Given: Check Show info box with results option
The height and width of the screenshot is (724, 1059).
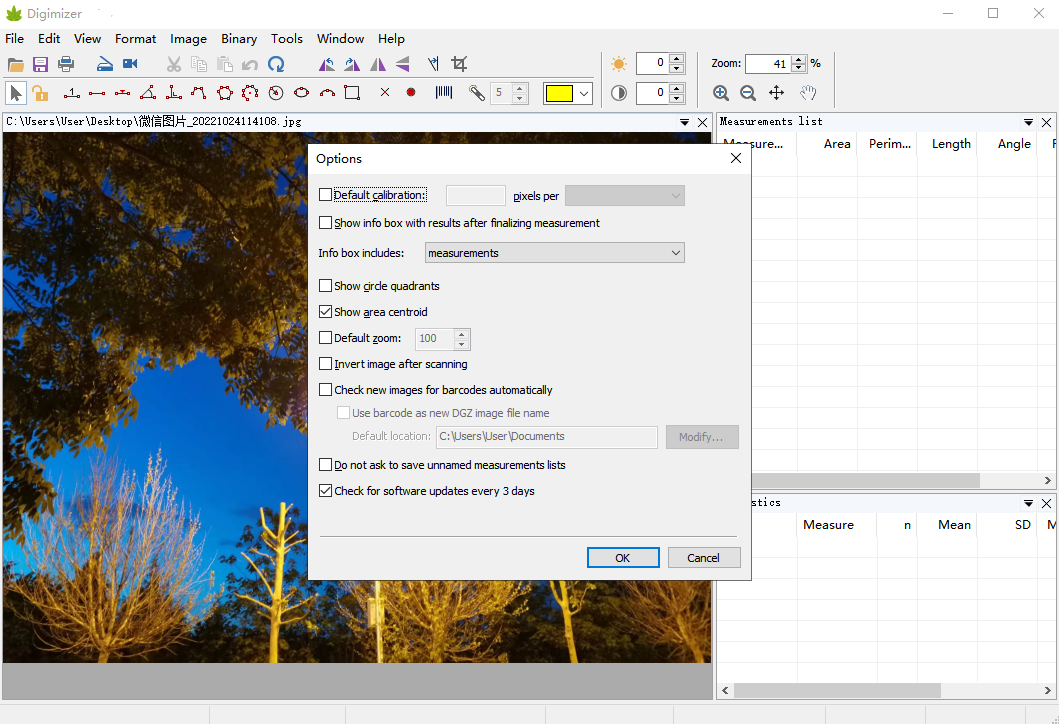Looking at the screenshot, I should tap(326, 222).
